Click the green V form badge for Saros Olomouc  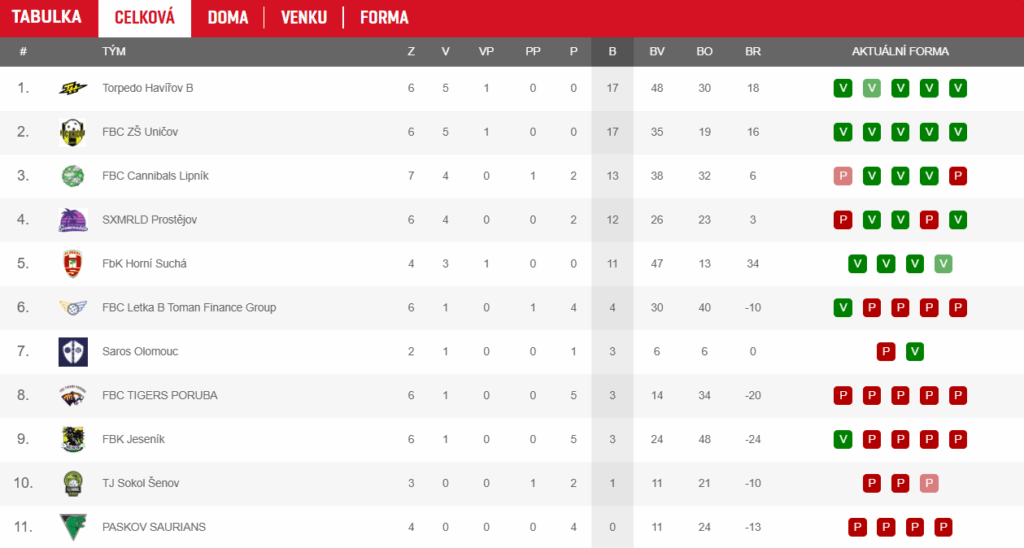915,352
